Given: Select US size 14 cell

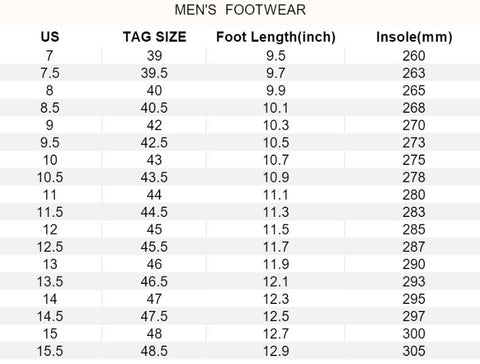Looking at the screenshot, I should tap(50, 299).
